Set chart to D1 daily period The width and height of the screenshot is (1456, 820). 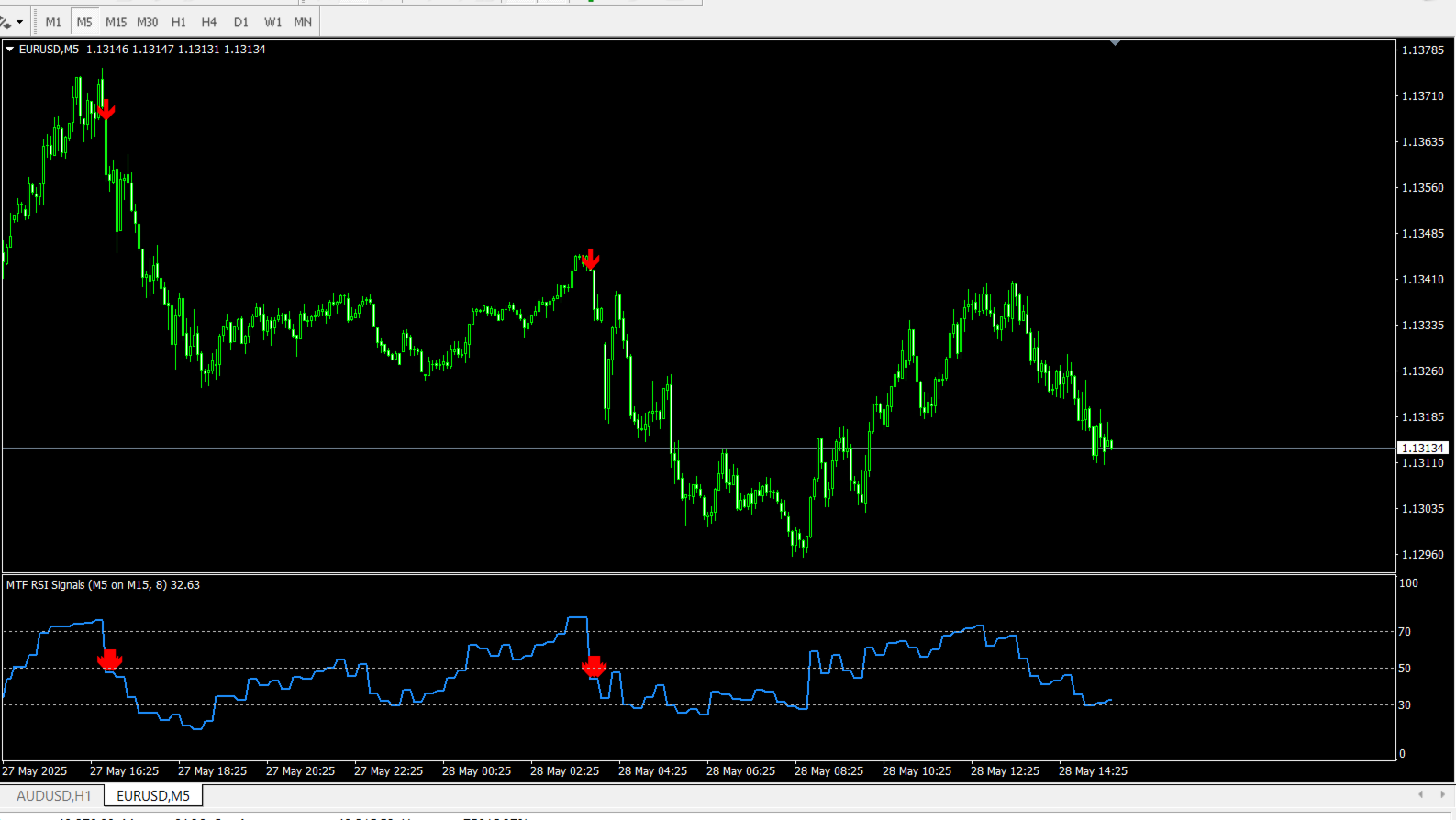pyautogui.click(x=240, y=22)
